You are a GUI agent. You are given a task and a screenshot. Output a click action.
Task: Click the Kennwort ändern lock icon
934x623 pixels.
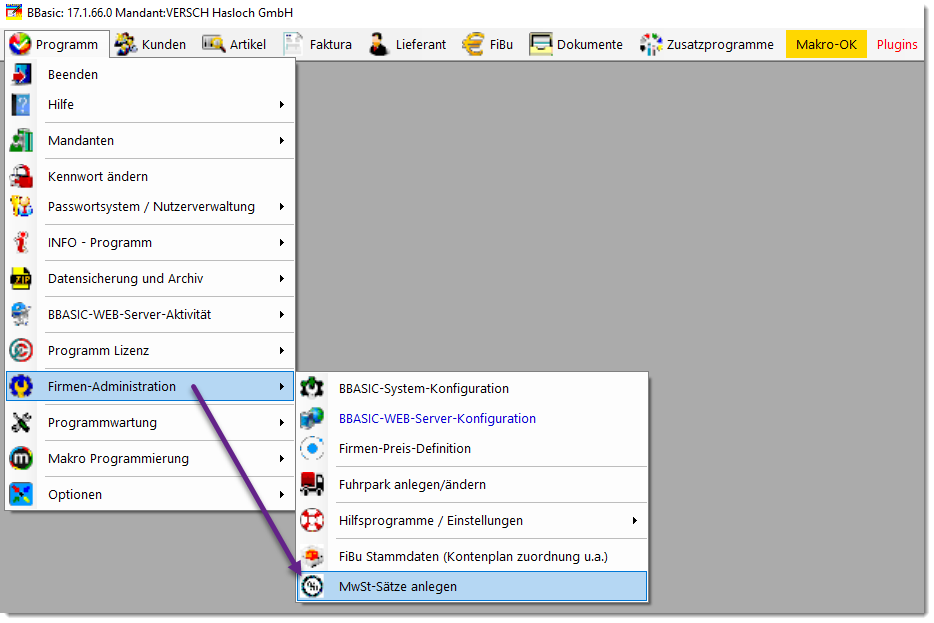pos(21,177)
